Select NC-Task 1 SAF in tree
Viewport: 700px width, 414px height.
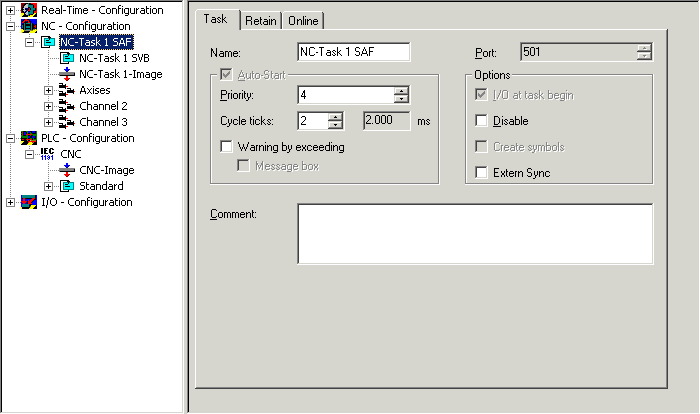click(x=96, y=42)
